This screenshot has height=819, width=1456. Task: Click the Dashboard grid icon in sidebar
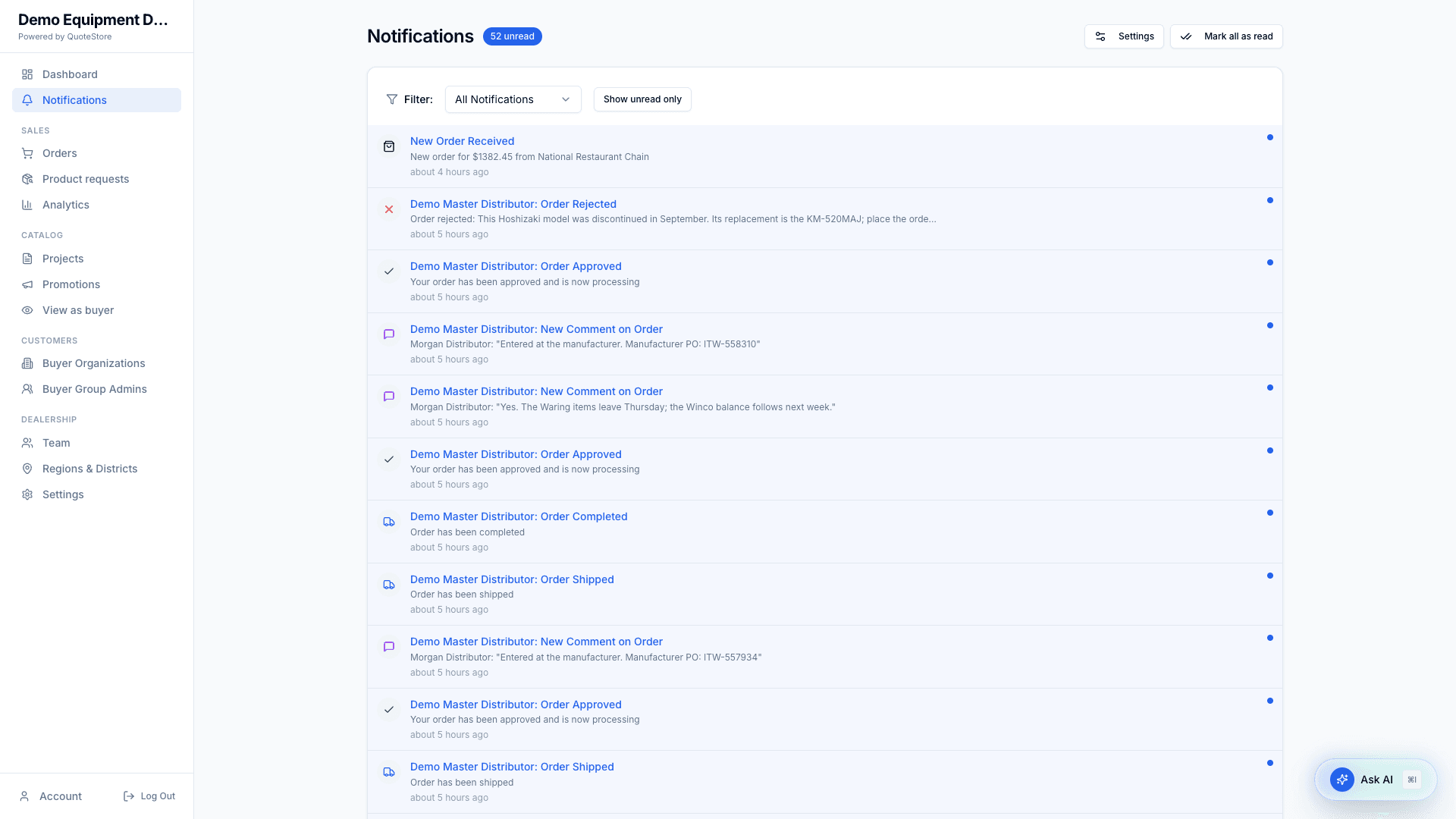[27, 74]
